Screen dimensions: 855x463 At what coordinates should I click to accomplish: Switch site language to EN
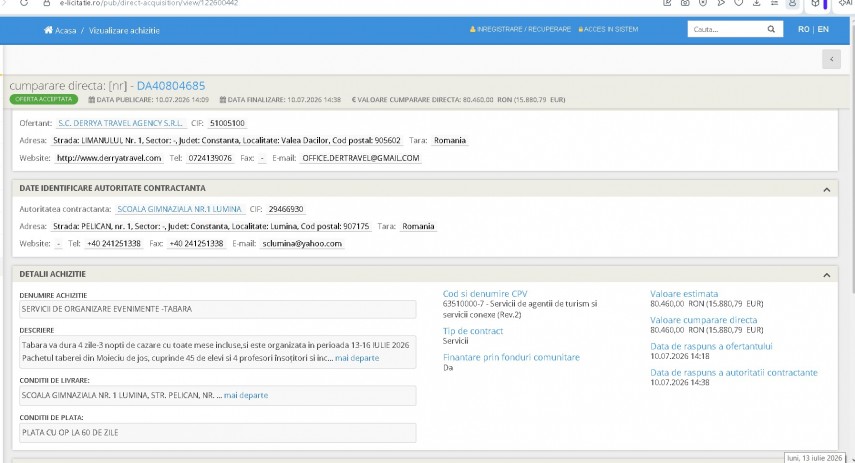click(x=823, y=29)
